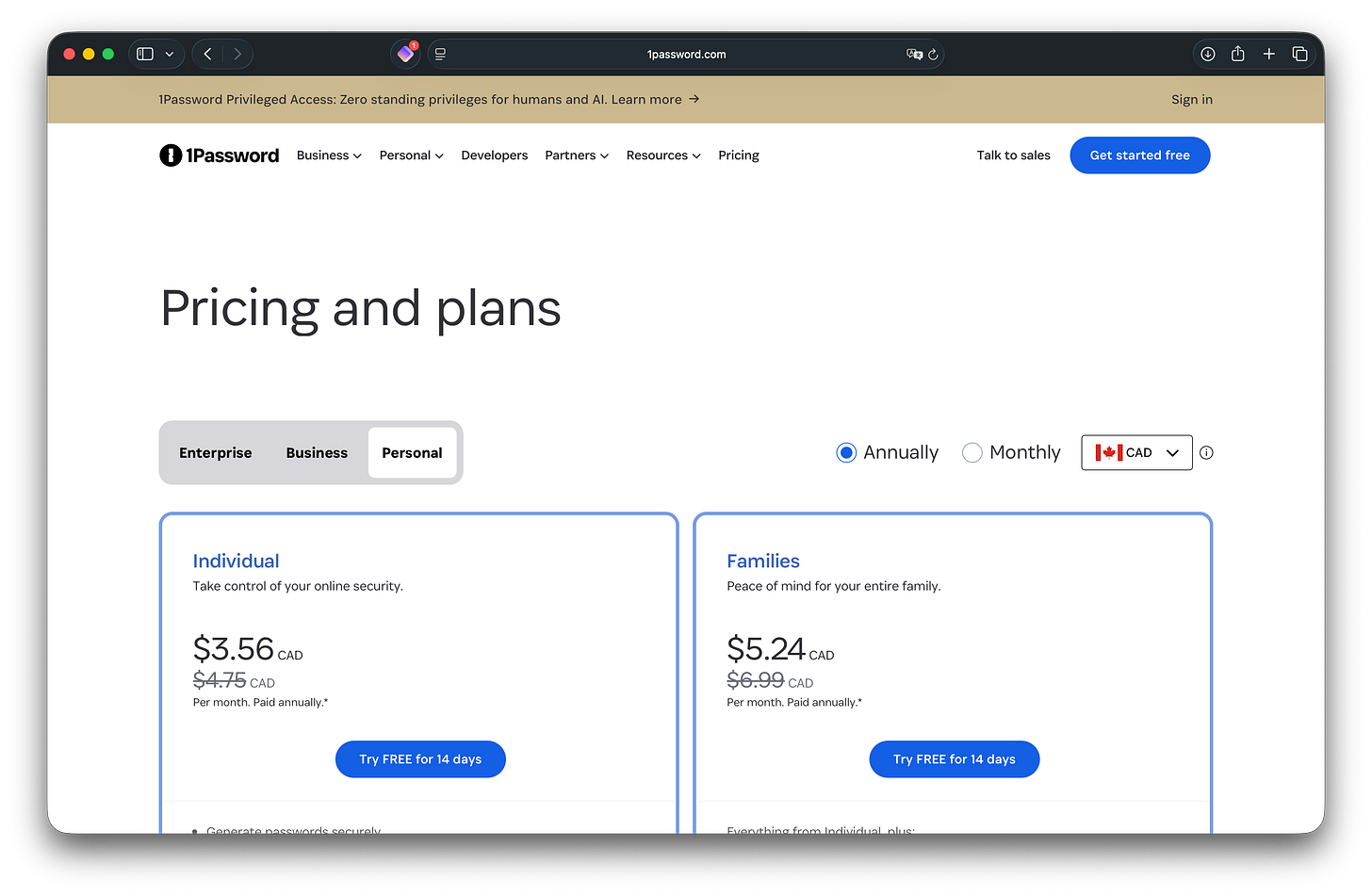The width and height of the screenshot is (1372, 896).
Task: Open the Partners navigation dropdown
Action: pos(577,155)
